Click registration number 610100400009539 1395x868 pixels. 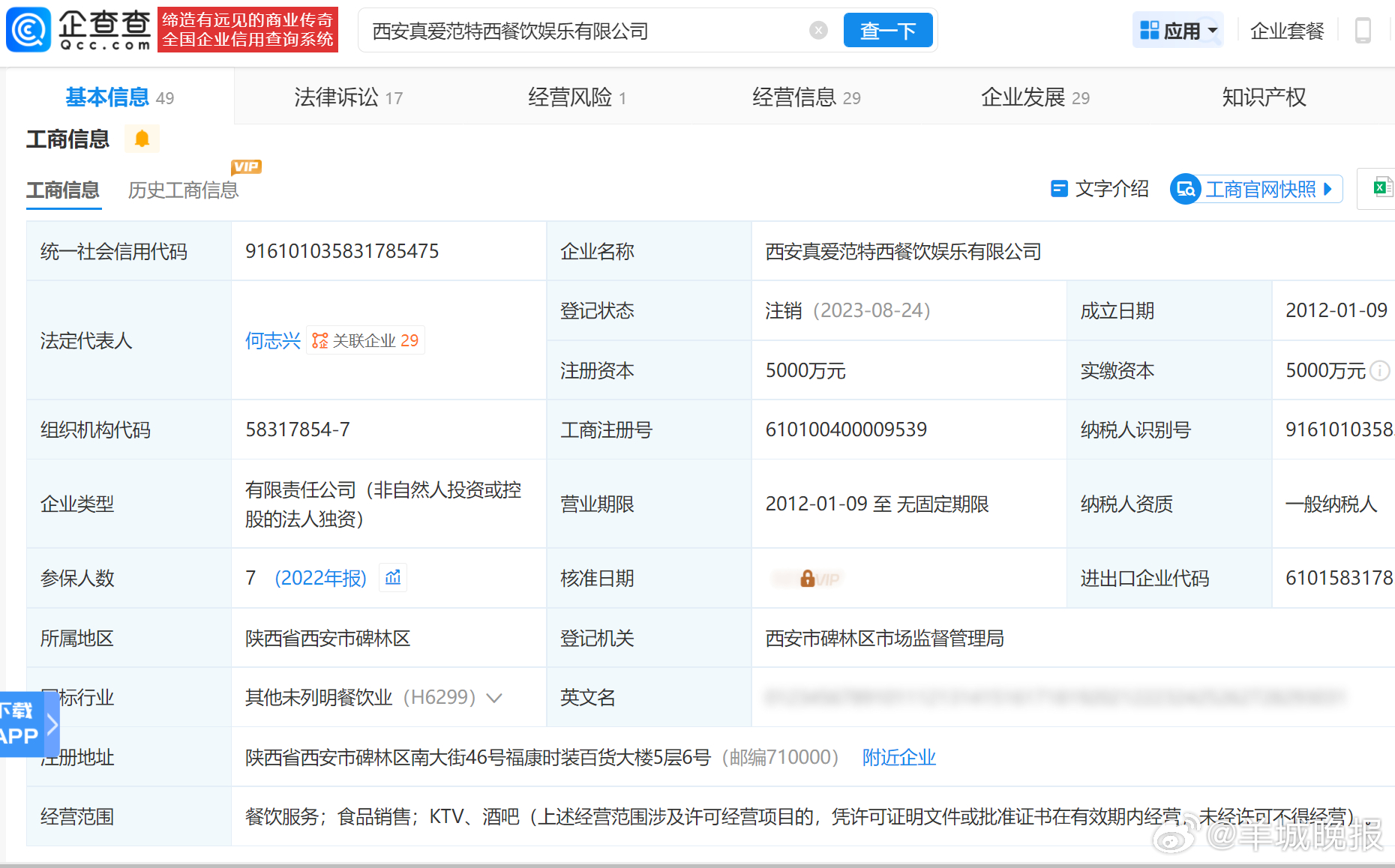click(x=846, y=430)
